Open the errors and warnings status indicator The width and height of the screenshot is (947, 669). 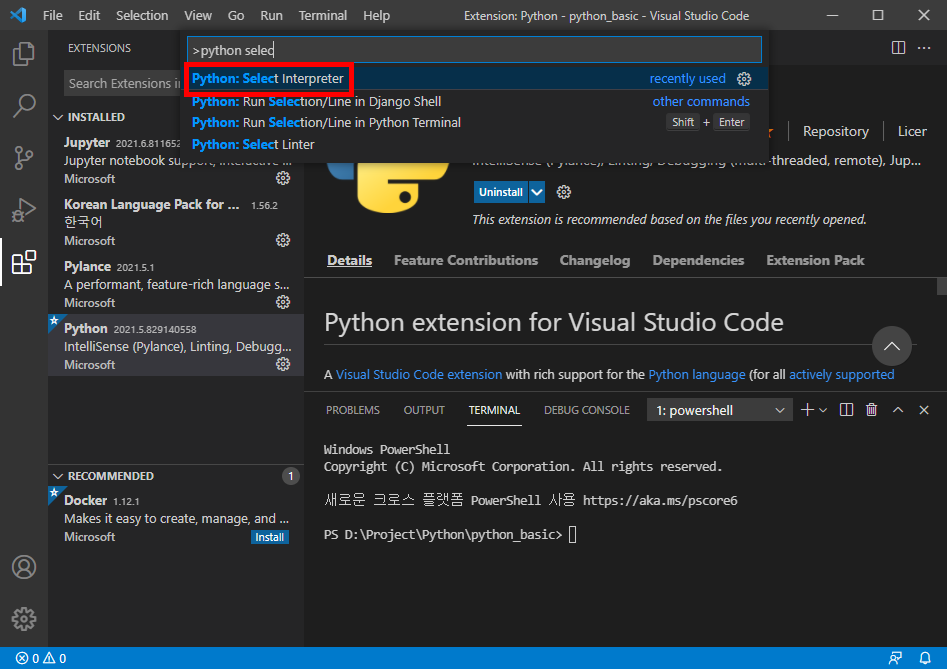coord(41,658)
